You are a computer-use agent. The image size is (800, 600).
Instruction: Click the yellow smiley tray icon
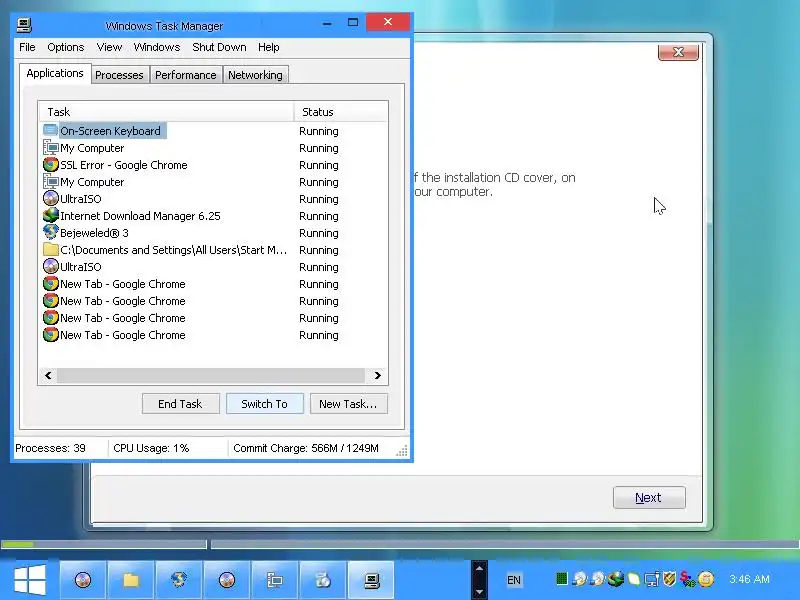[706, 579]
